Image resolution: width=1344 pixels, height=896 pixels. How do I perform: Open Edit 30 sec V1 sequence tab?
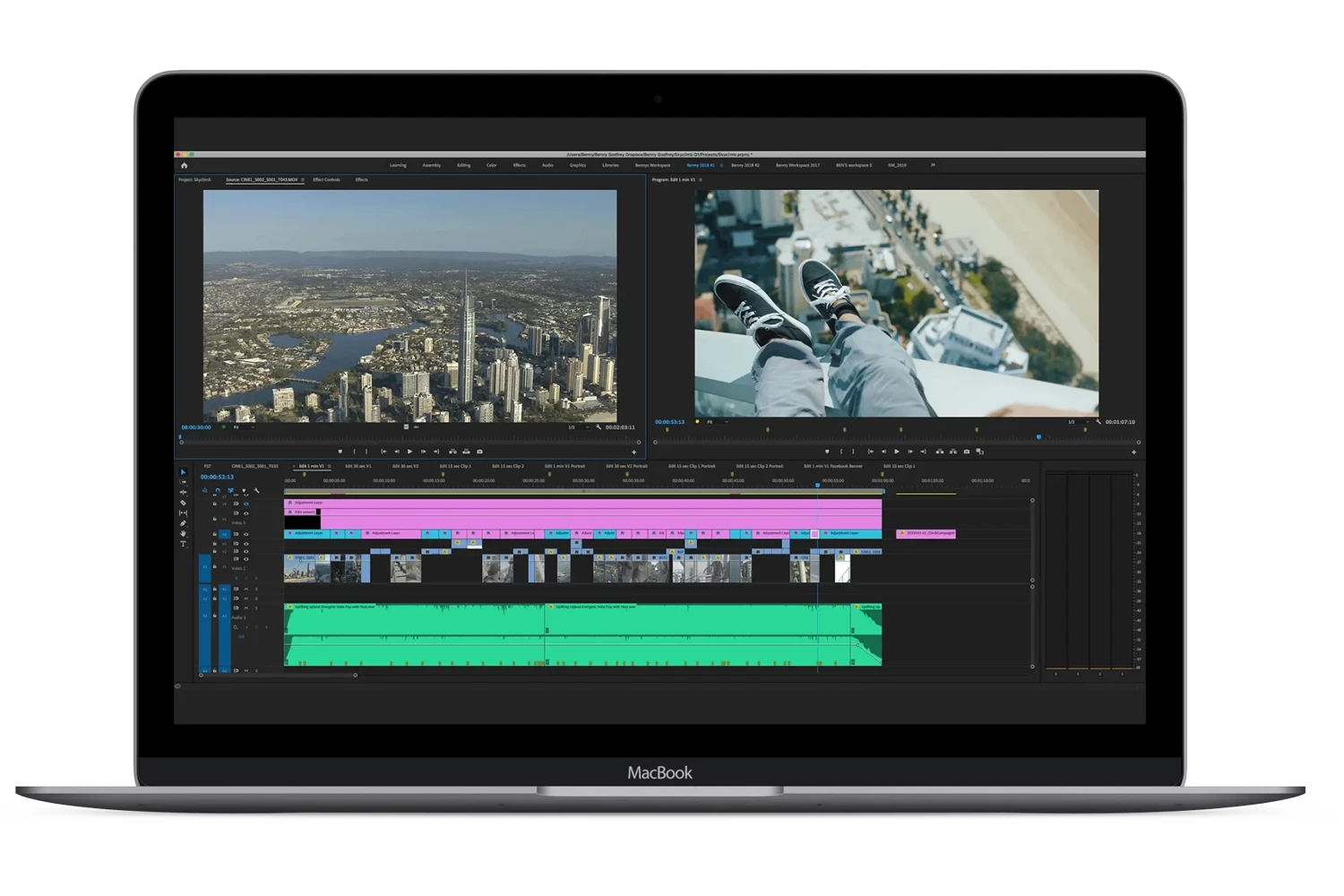(x=358, y=466)
